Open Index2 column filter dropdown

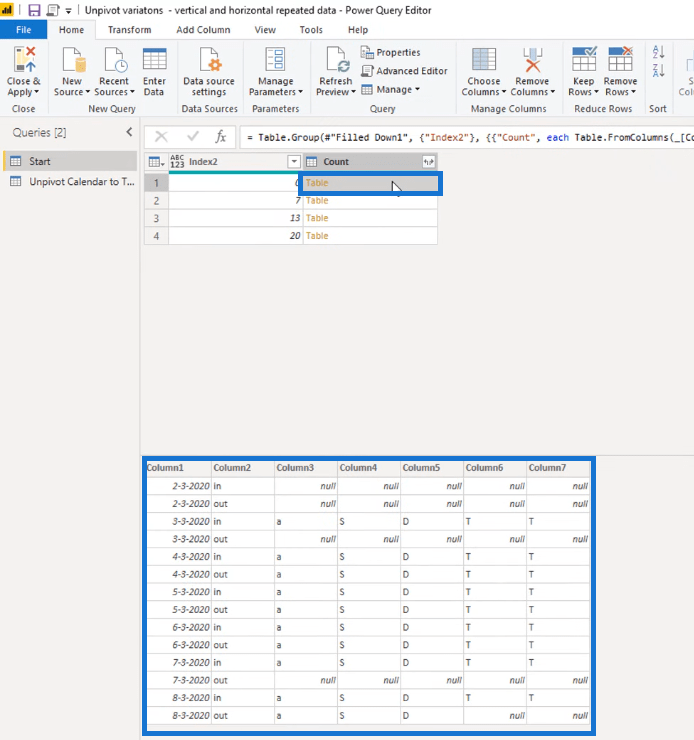point(294,162)
